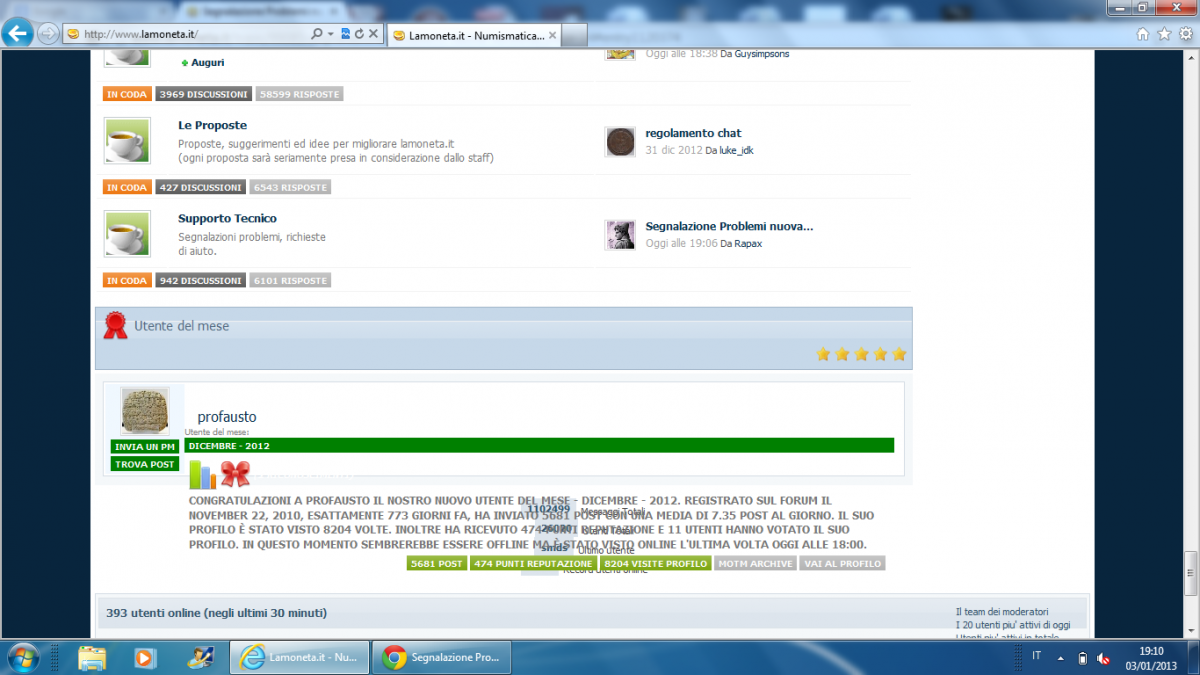Screen dimensions: 1200x675
Task: Click the browser Forward arrow
Action: click(x=47, y=33)
